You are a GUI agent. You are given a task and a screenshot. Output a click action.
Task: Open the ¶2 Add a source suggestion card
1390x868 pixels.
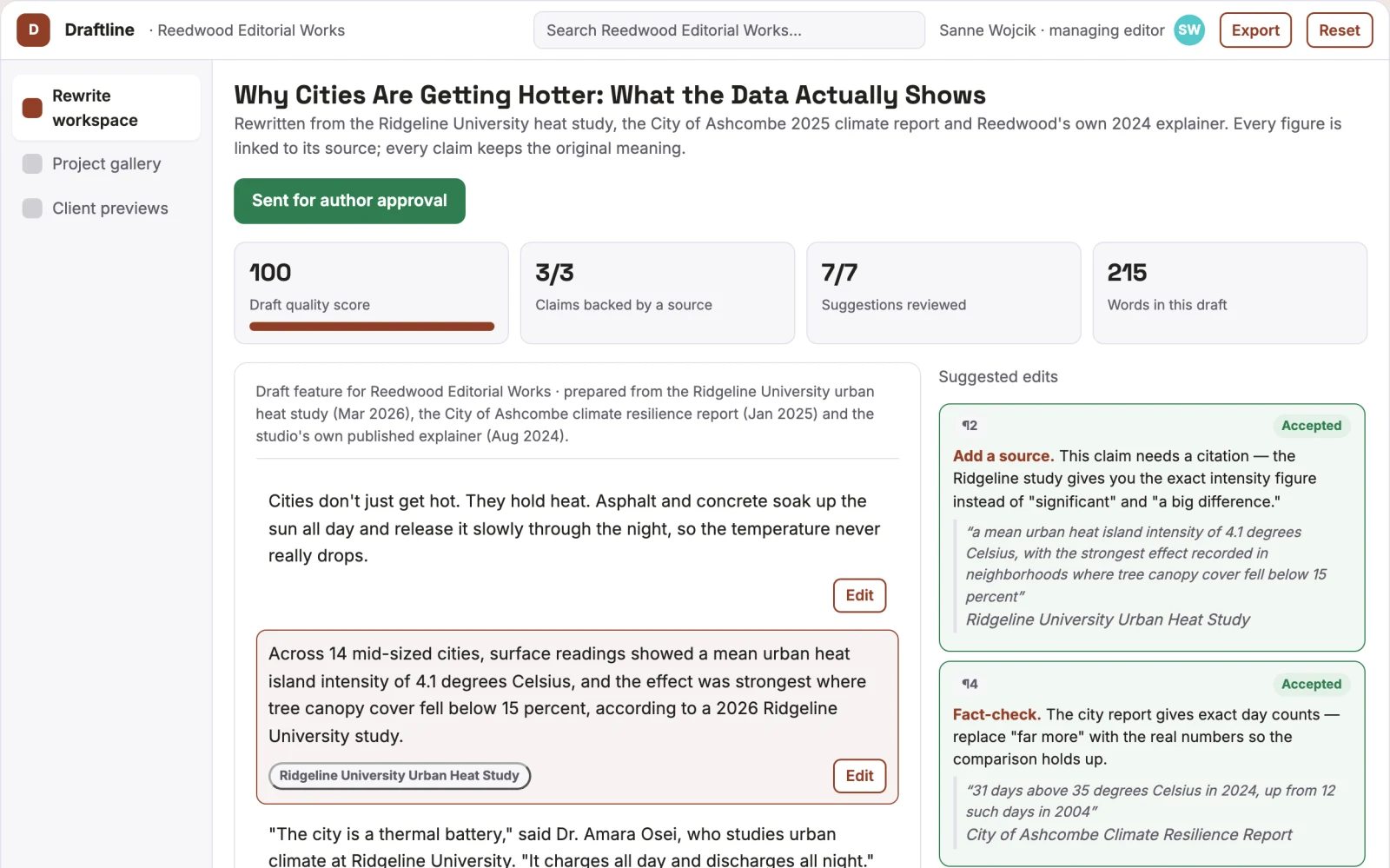(x=1151, y=527)
